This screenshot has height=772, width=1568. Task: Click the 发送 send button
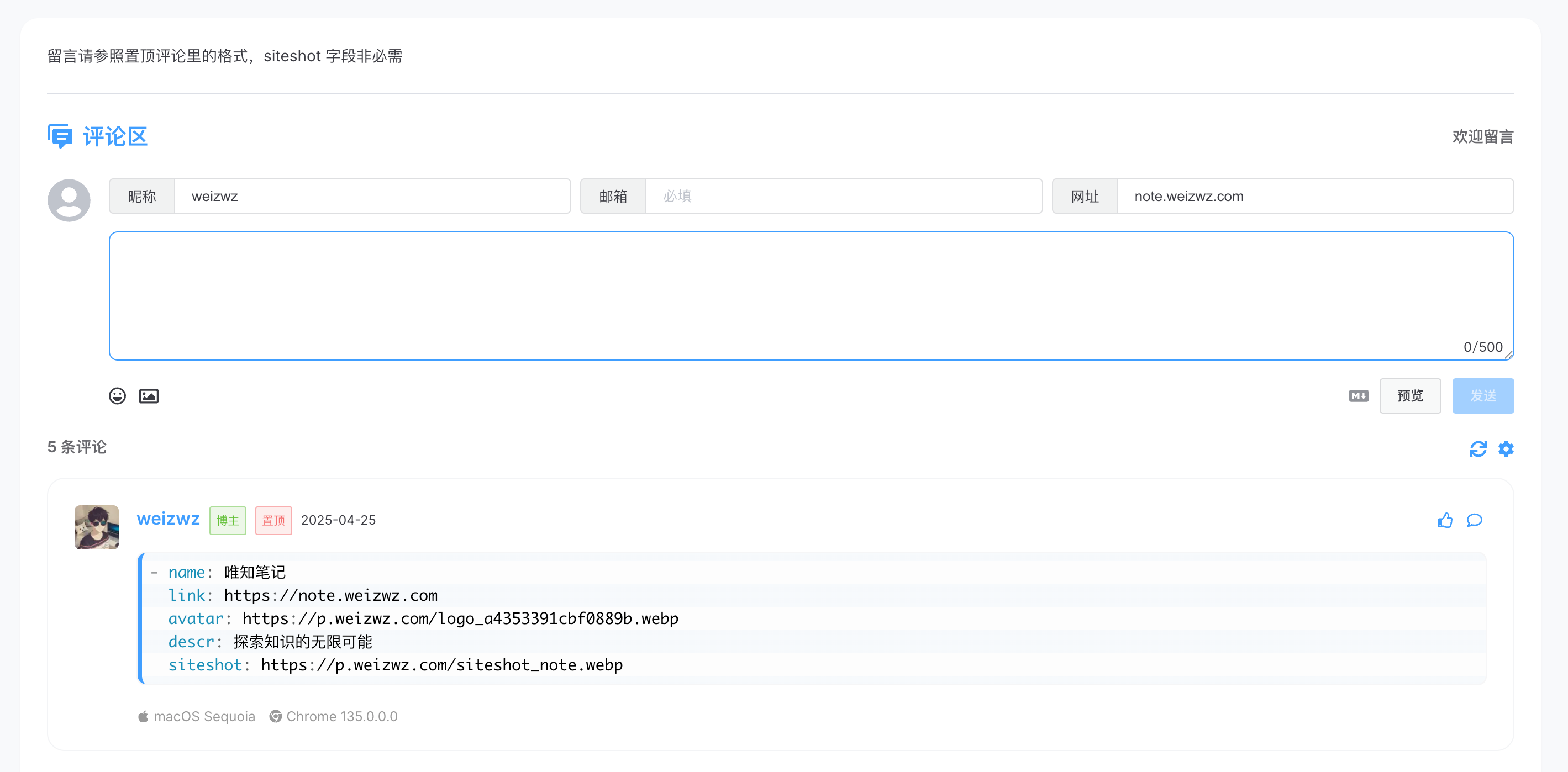coord(1483,395)
